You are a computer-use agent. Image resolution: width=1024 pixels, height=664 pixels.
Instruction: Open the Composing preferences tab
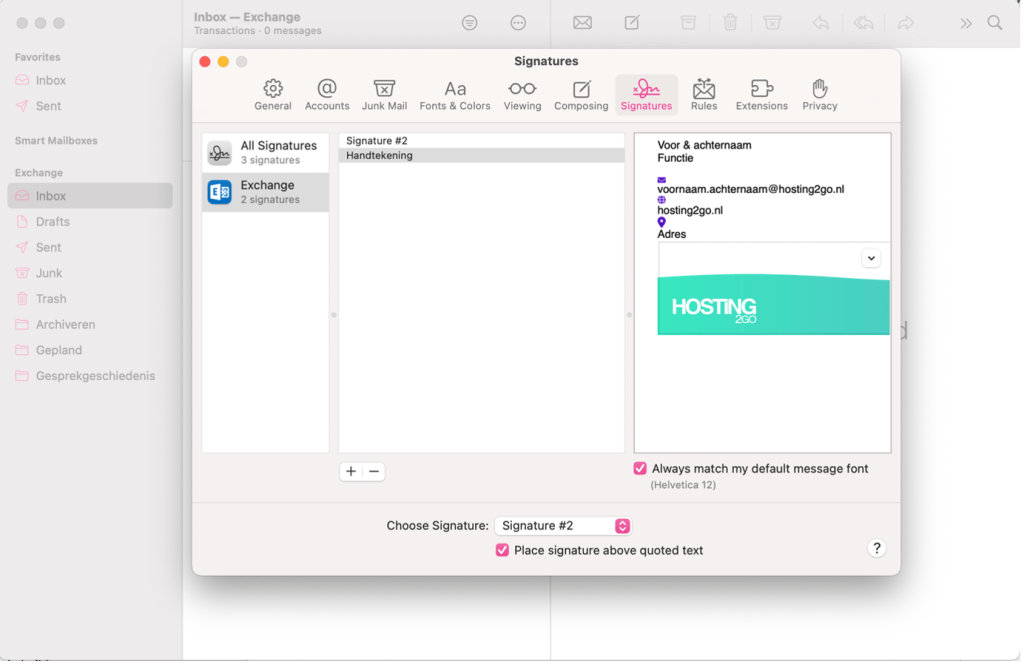581,95
